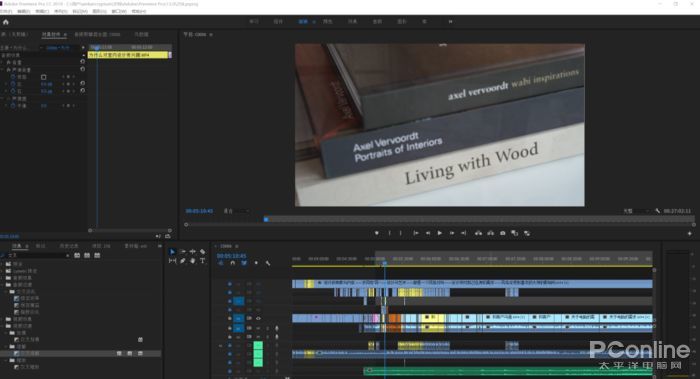The height and width of the screenshot is (379, 700).
Task: Switch to the Effect Controls tab
Action: (51, 34)
